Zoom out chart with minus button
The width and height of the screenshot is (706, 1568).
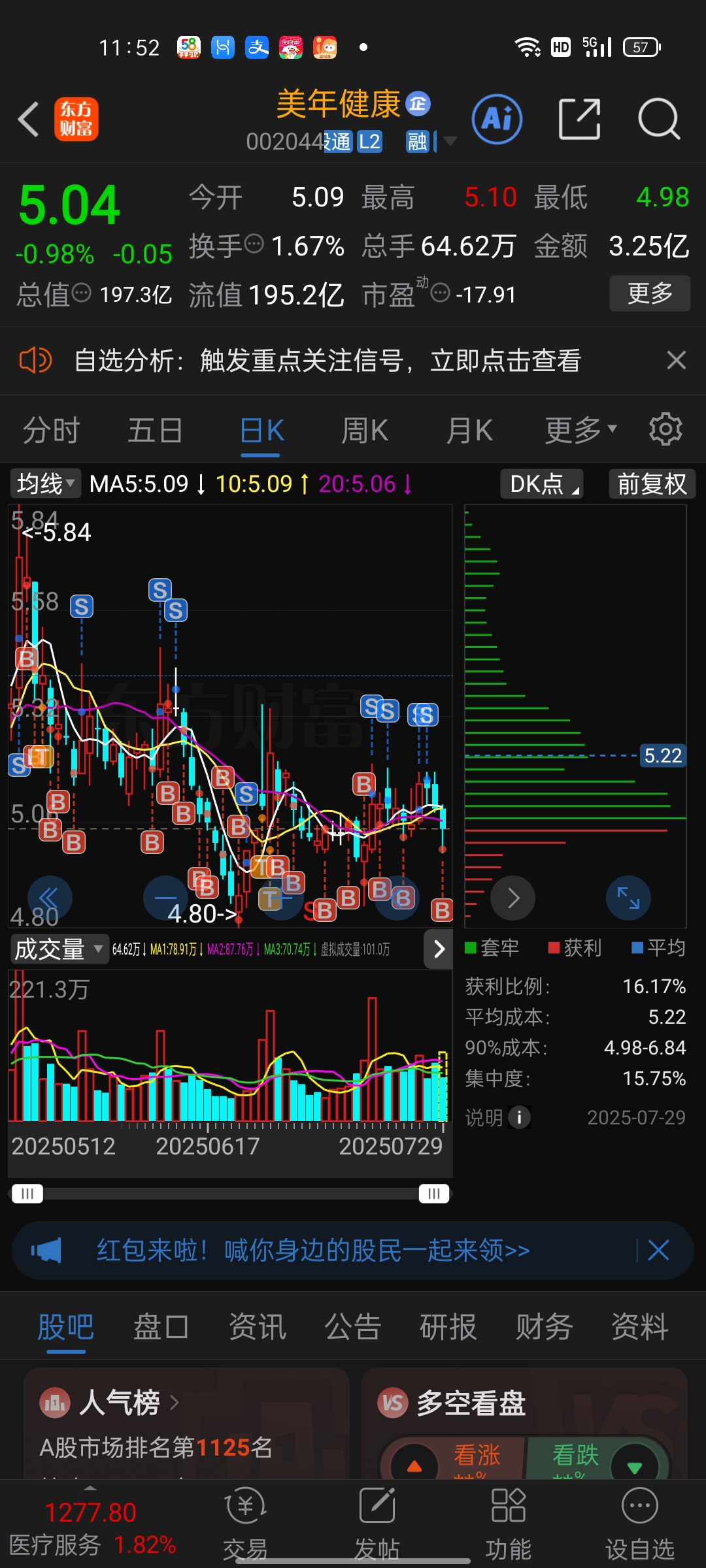[165, 898]
